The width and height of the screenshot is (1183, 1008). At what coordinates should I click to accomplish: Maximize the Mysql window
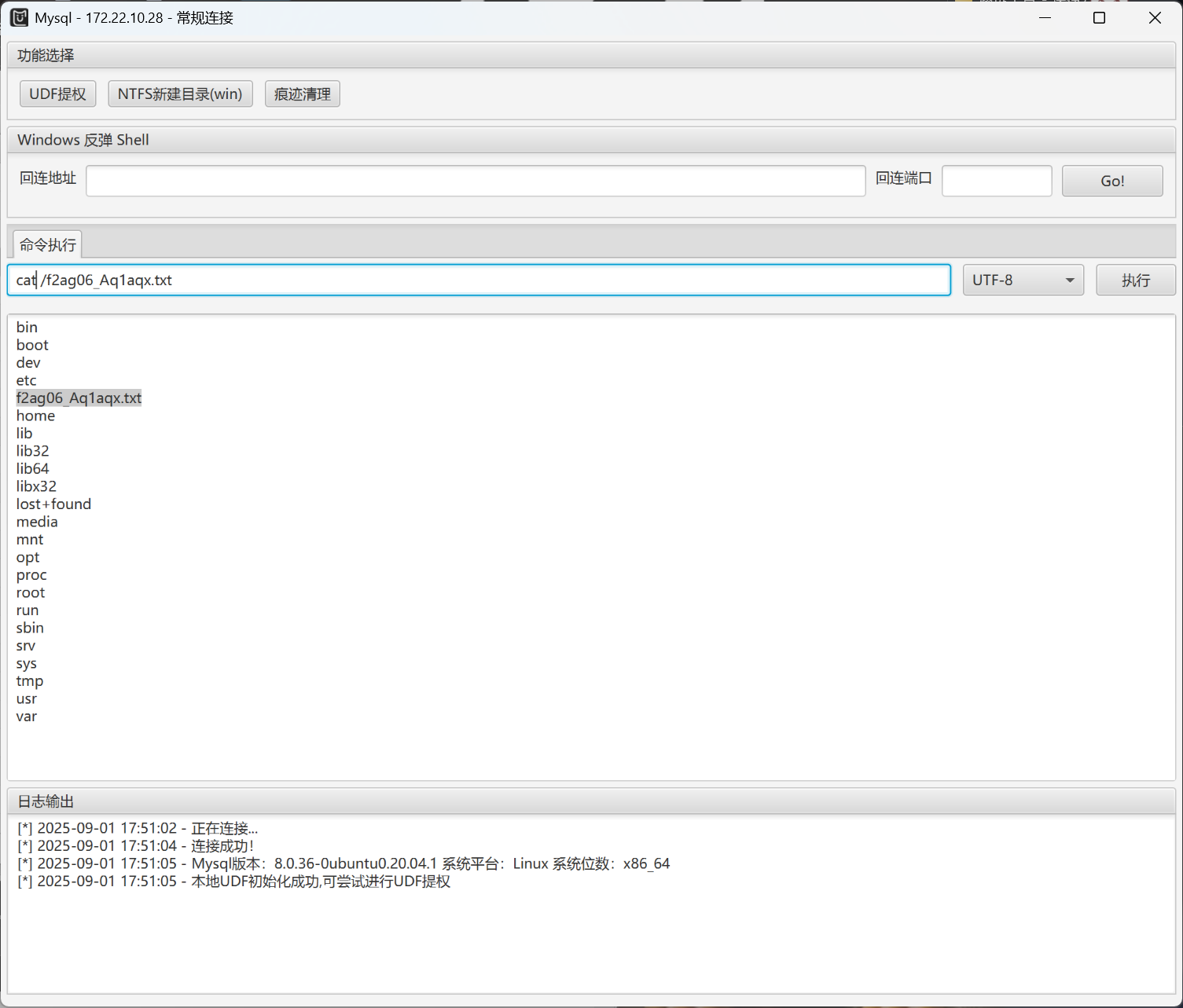(1099, 18)
